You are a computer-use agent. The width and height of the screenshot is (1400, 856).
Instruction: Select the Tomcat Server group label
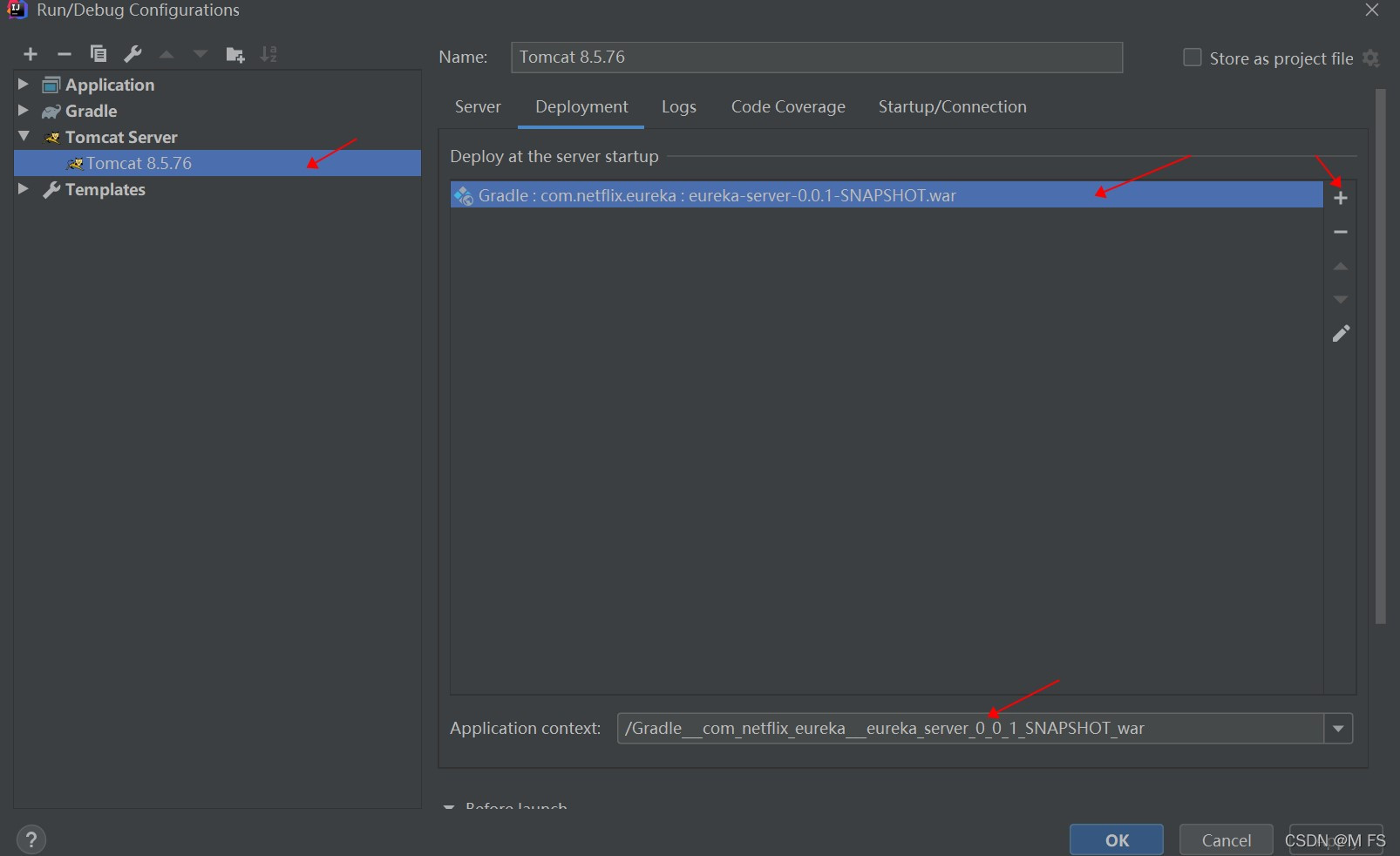(x=121, y=137)
